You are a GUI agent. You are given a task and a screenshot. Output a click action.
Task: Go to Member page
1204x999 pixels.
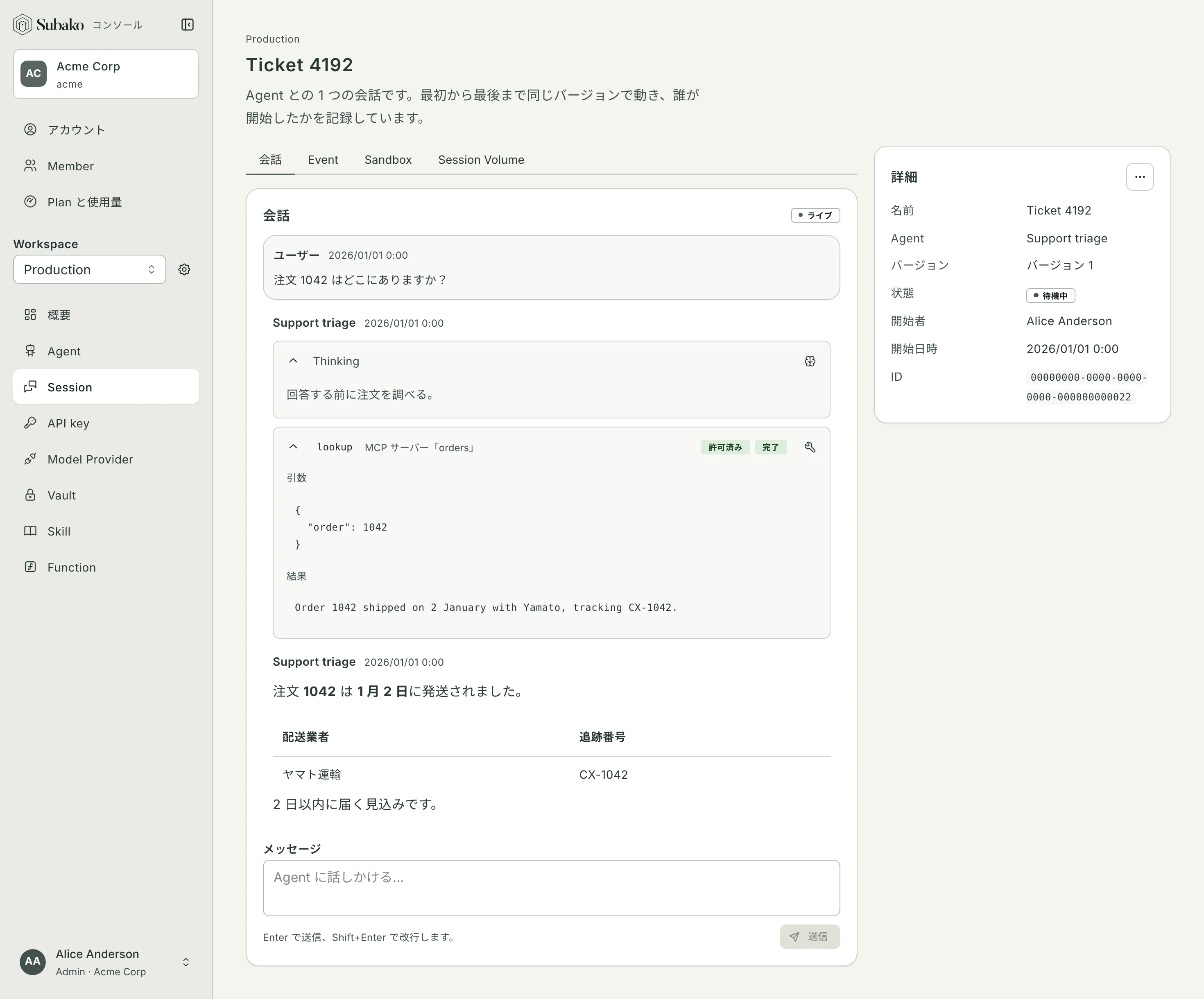tap(106, 166)
